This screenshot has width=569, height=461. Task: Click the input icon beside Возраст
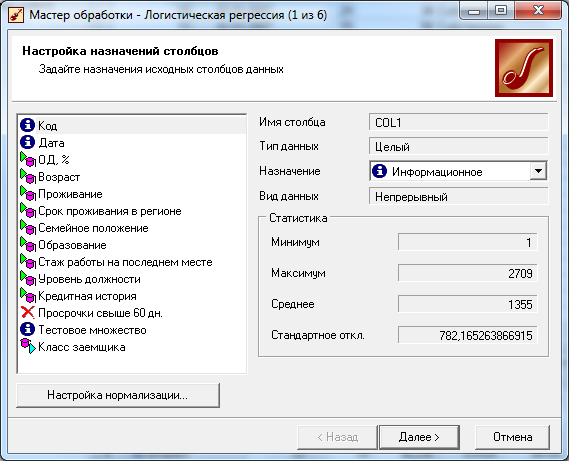28,176
